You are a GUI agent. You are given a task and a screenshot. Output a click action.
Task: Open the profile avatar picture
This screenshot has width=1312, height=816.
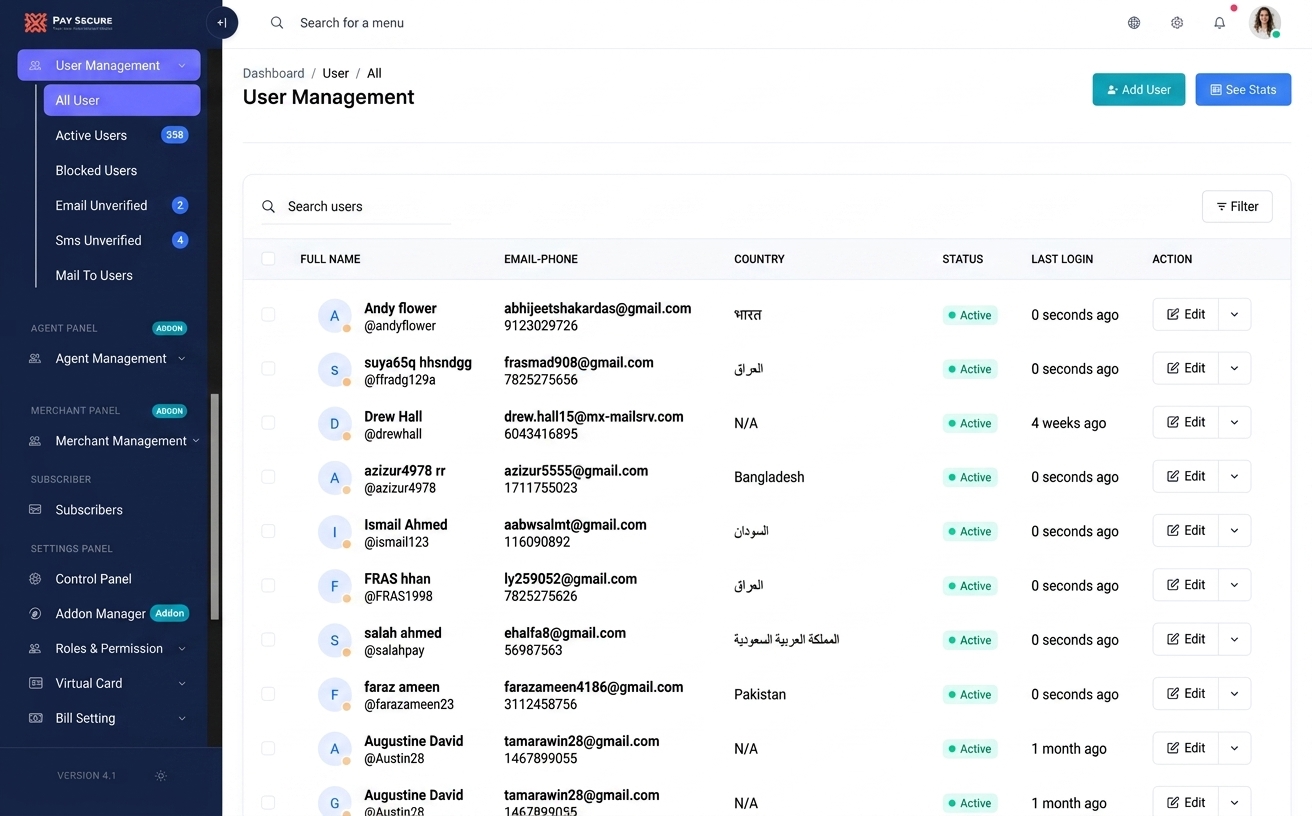pos(1265,22)
